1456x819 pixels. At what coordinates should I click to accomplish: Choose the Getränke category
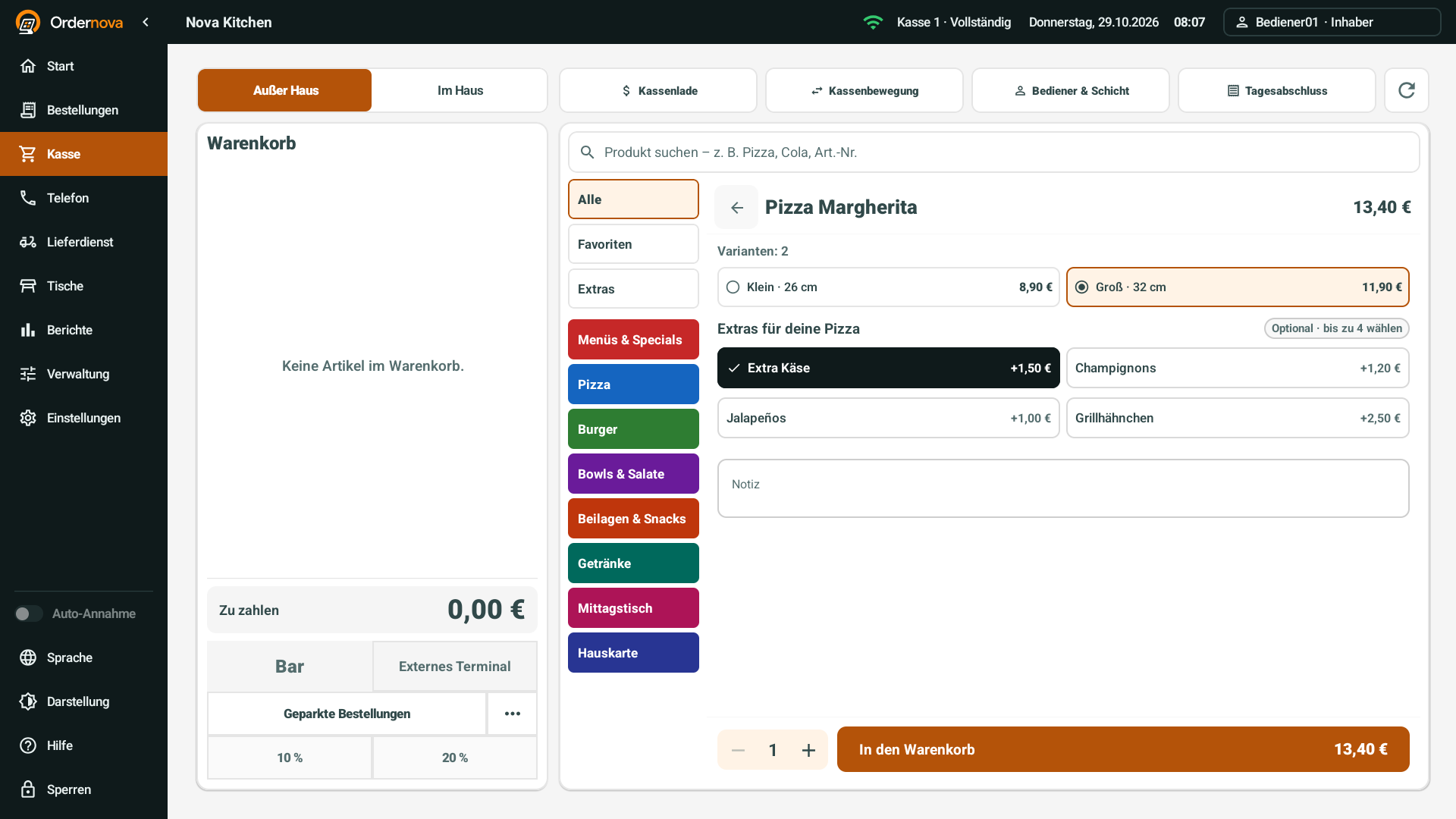[x=633, y=563]
